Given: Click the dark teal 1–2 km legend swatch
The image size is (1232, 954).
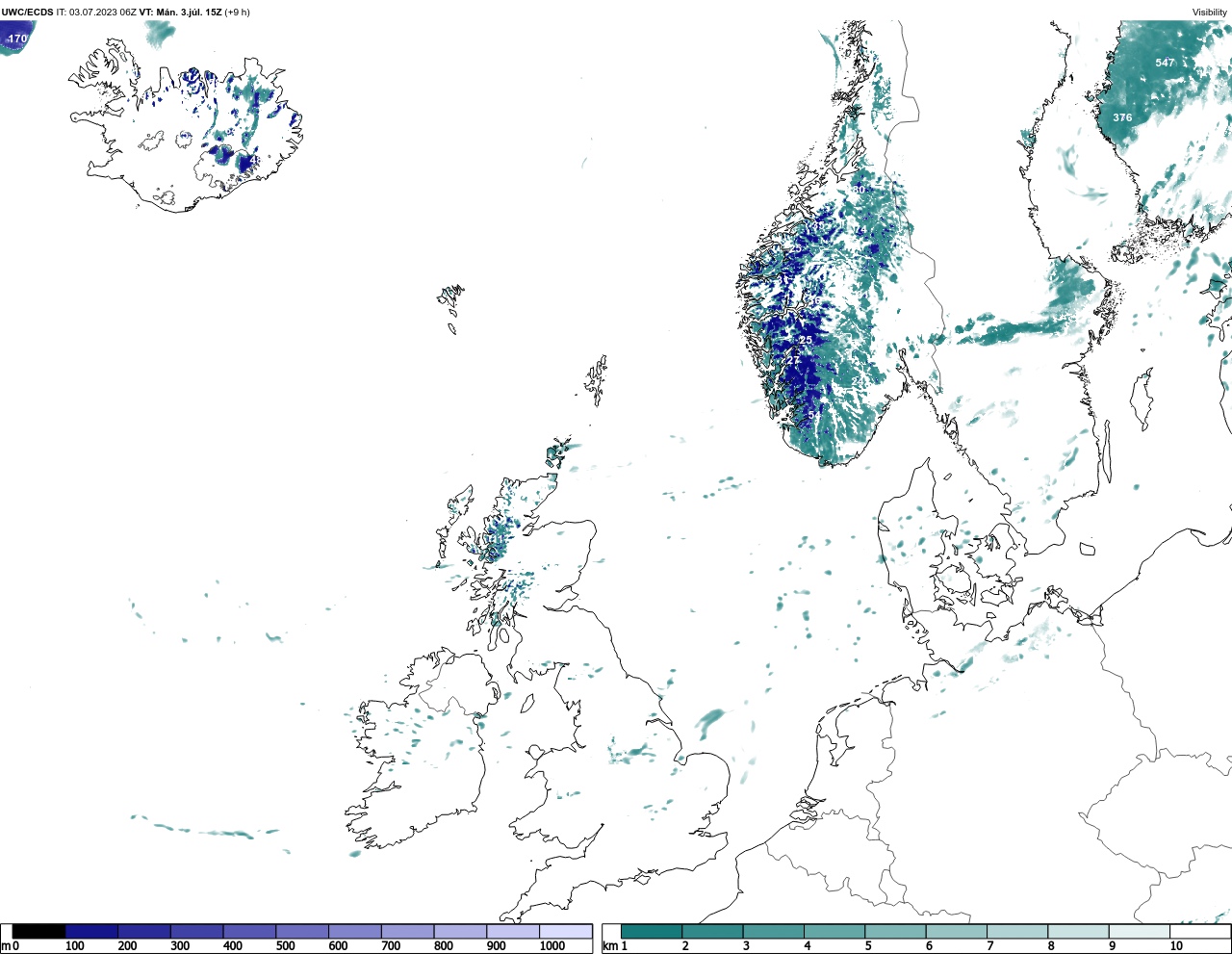Looking at the screenshot, I should [652, 931].
